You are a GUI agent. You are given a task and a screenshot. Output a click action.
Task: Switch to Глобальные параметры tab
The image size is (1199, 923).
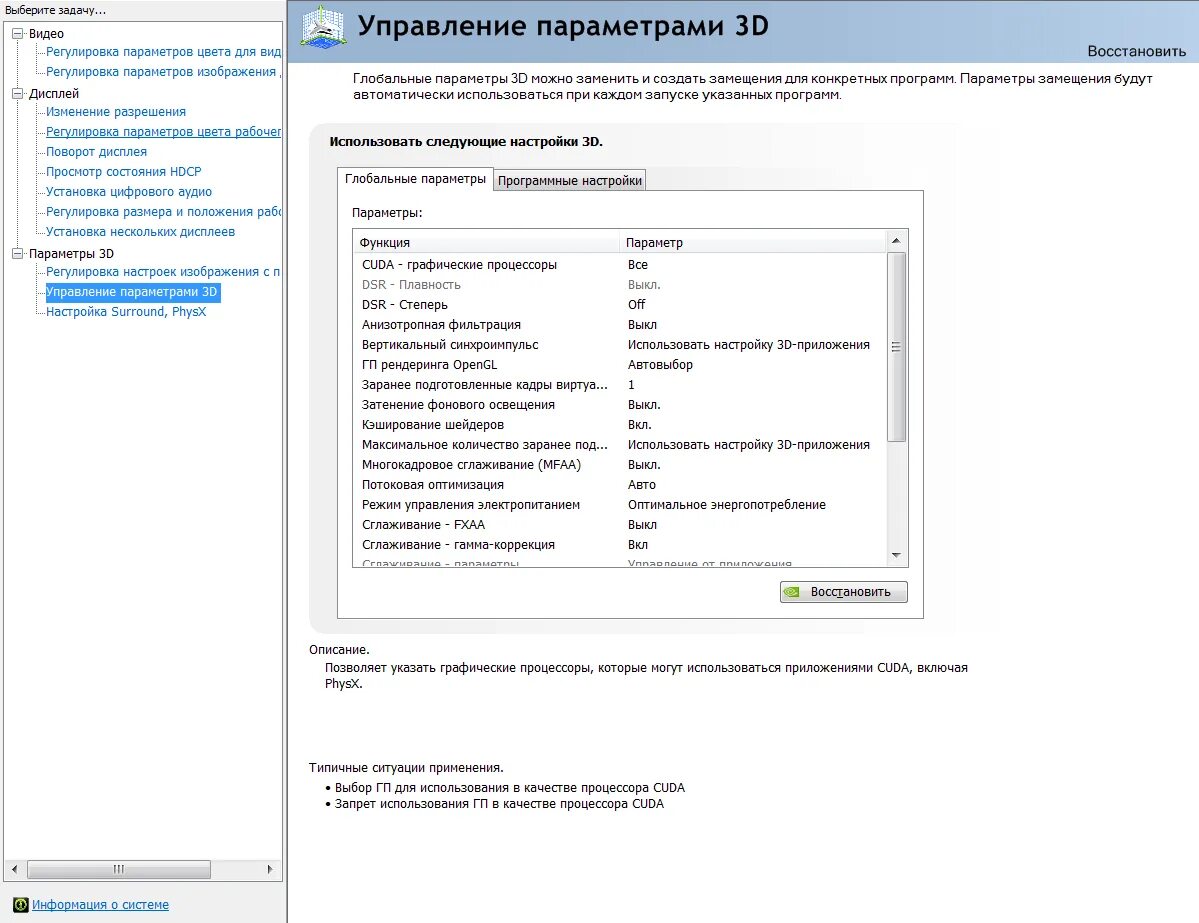pyautogui.click(x=415, y=179)
